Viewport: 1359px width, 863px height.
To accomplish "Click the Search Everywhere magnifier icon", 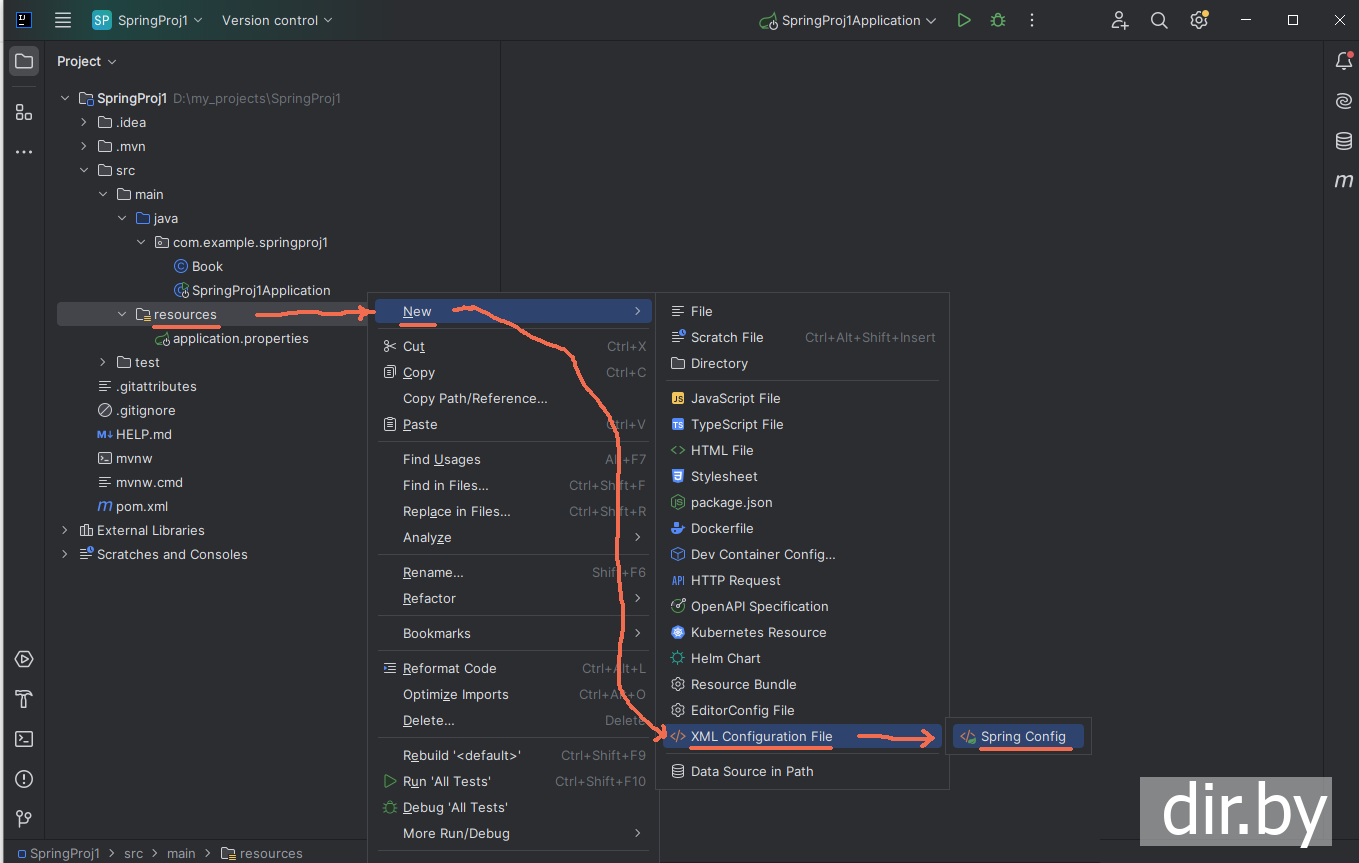I will (1159, 20).
